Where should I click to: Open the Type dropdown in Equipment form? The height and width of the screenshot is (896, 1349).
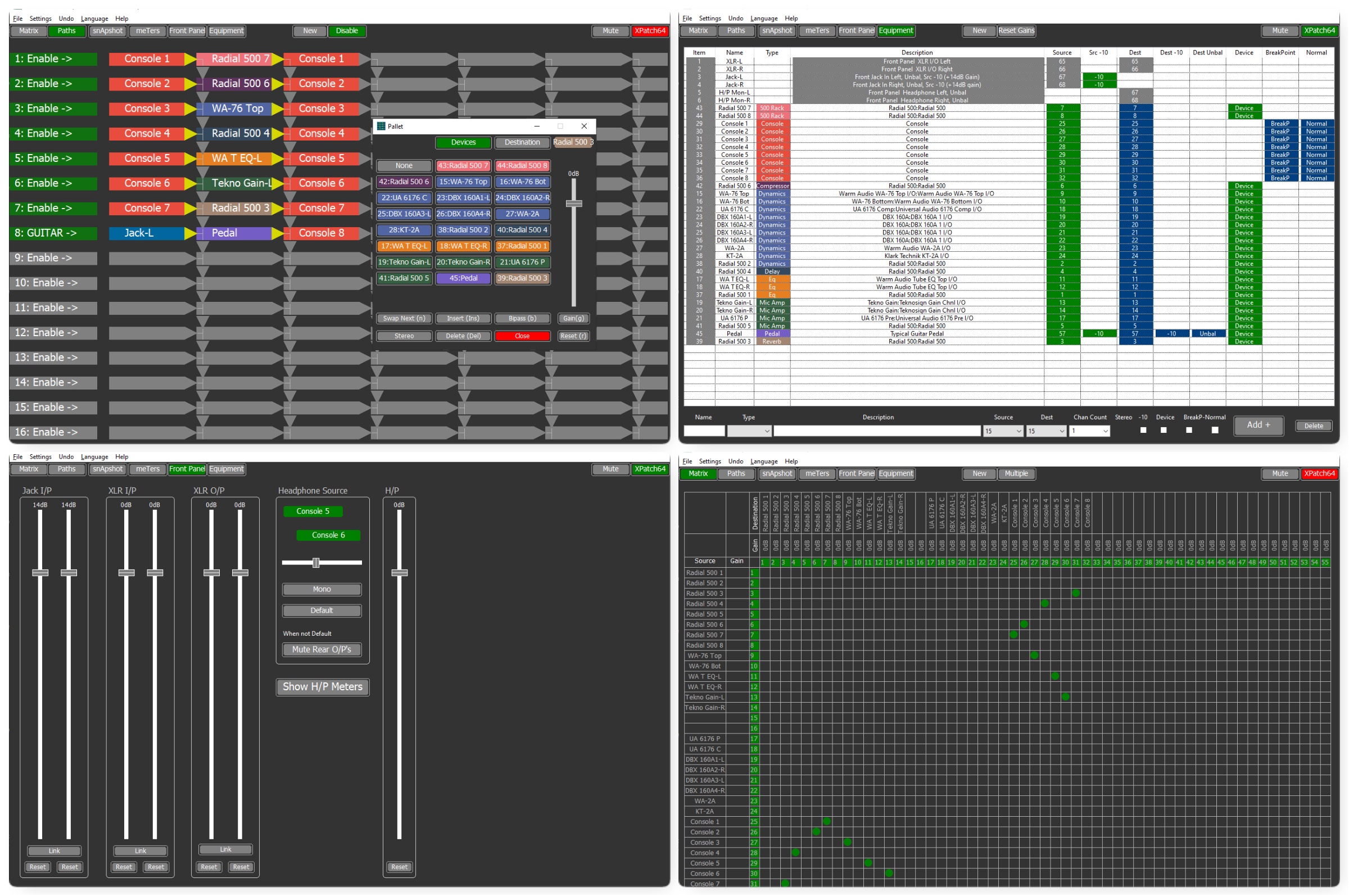(x=749, y=431)
